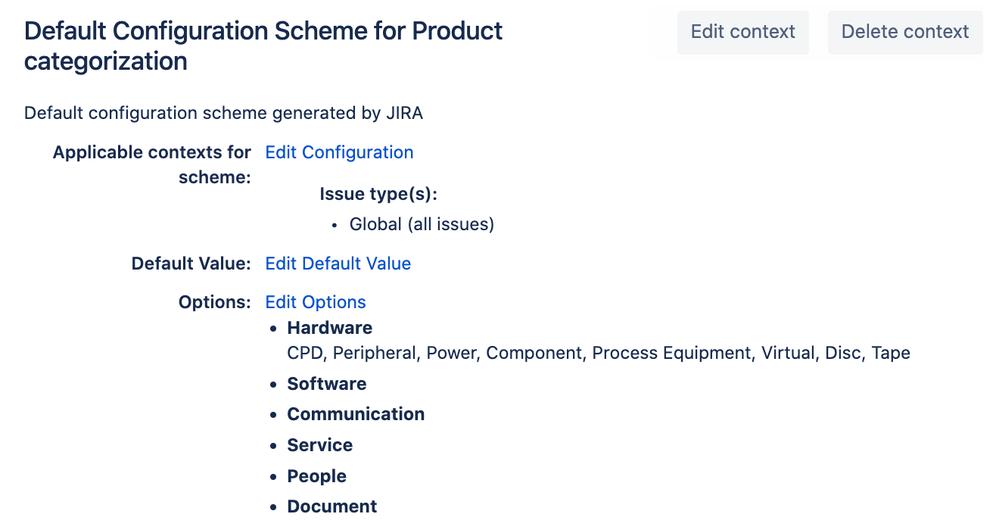Open the Edit Configuration link
Screen dimensions: 999x527
point(339,152)
